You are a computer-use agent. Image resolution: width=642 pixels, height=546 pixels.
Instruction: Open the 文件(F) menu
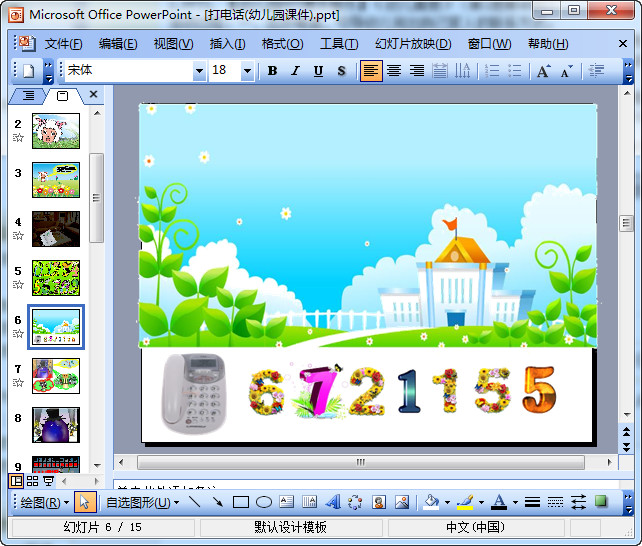tap(63, 44)
